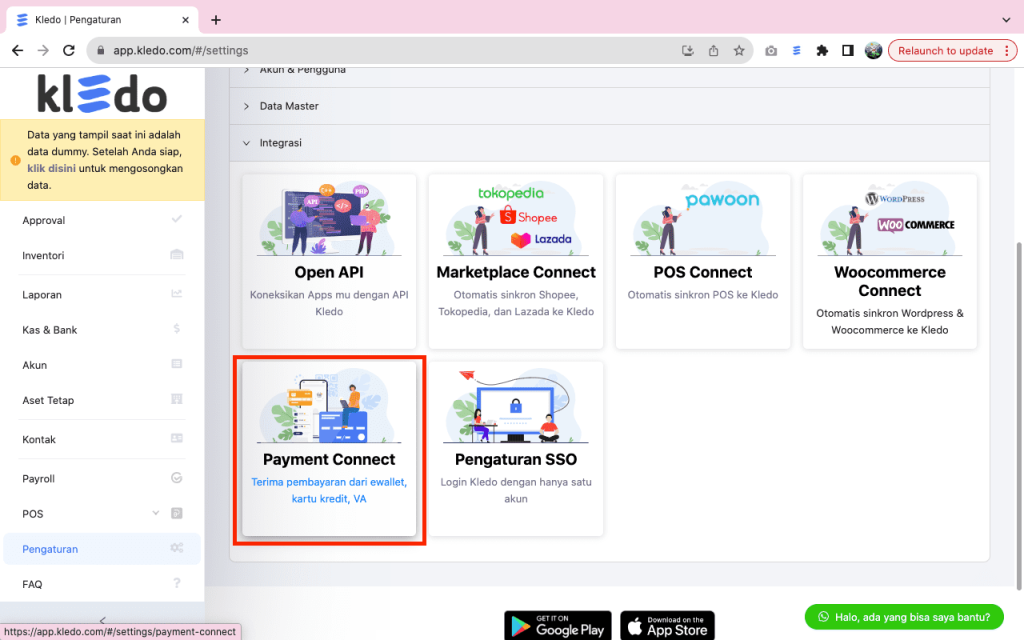Click the share page icon
This screenshot has width=1024, height=640.
pyautogui.click(x=713, y=50)
